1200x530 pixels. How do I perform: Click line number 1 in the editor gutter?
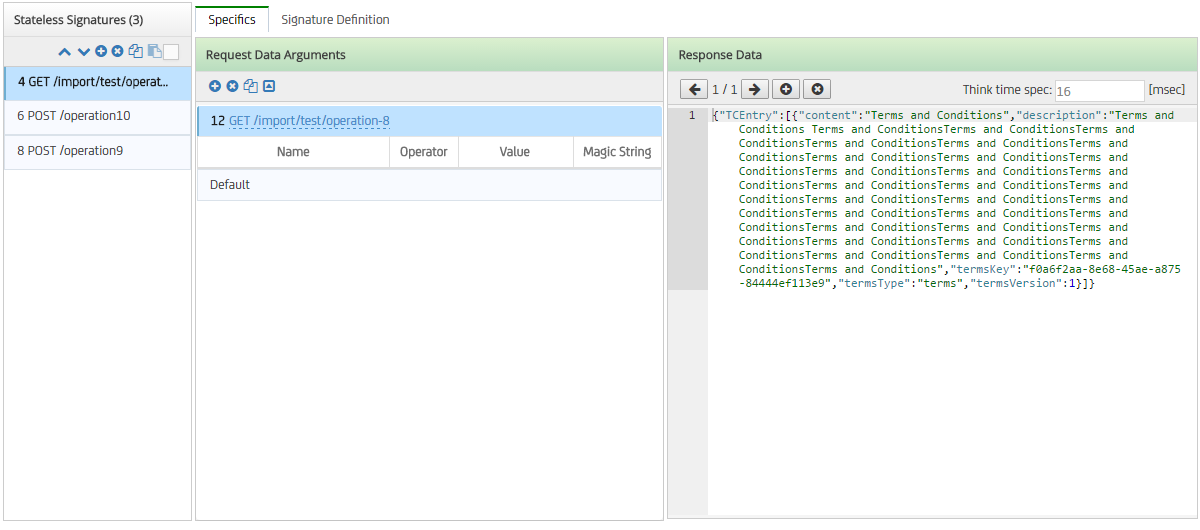(691, 115)
